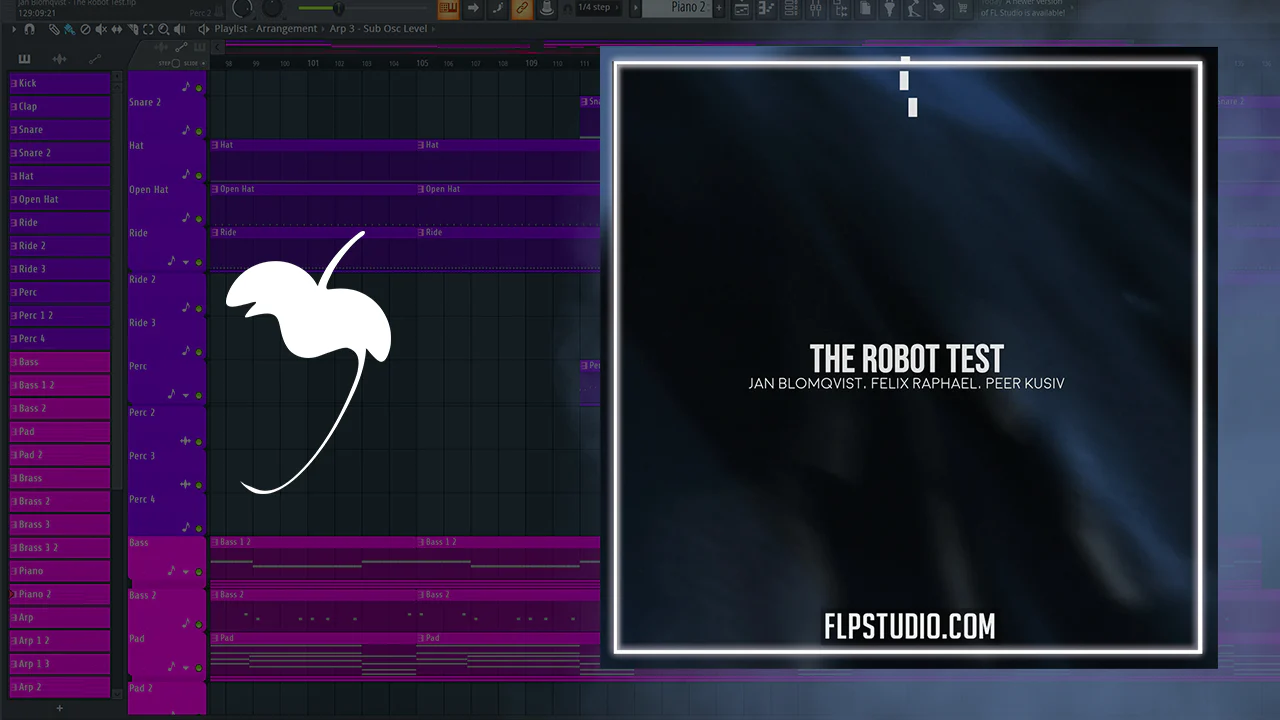Mute the Bass 2 track green light
This screenshot has height=720, width=1280.
pyautogui.click(x=199, y=624)
